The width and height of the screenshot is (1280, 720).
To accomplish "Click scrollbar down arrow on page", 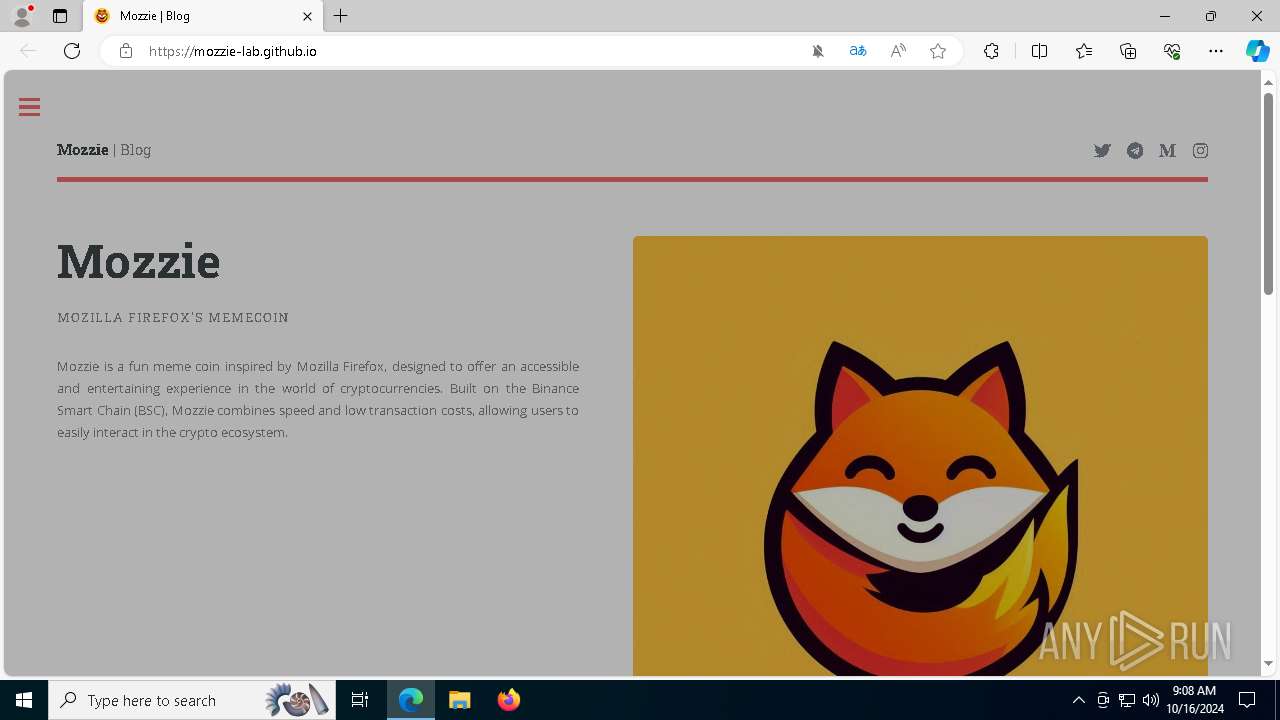I will [x=1269, y=664].
